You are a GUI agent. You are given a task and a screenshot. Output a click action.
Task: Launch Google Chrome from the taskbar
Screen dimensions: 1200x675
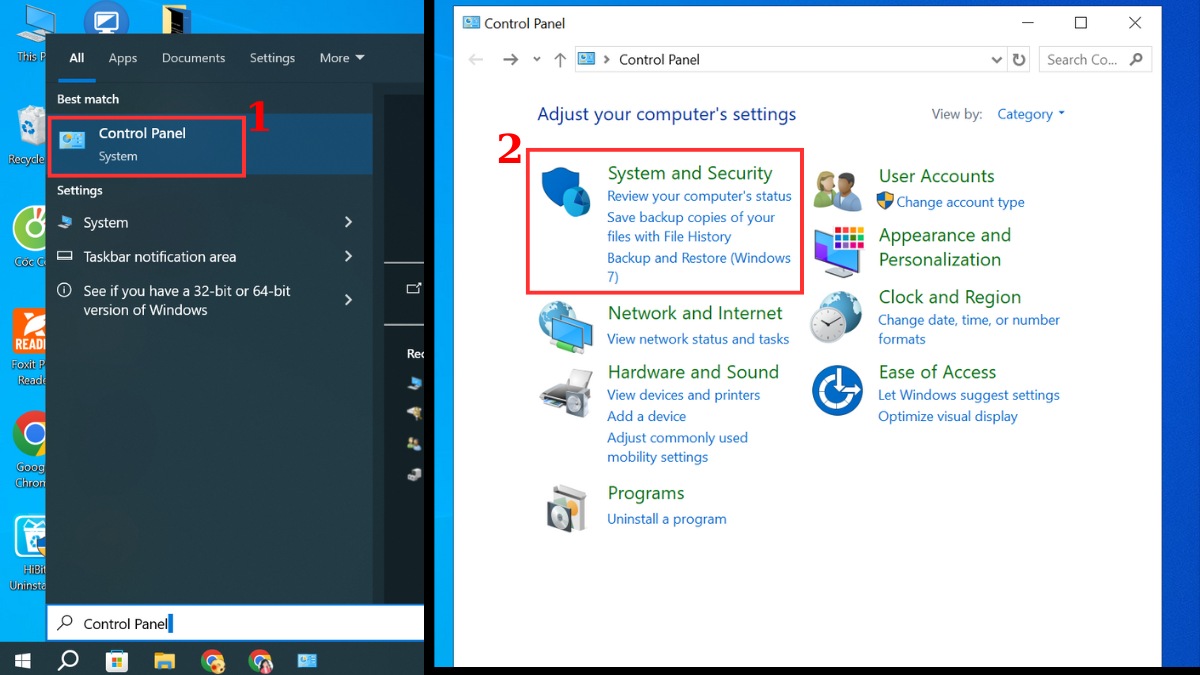[212, 661]
